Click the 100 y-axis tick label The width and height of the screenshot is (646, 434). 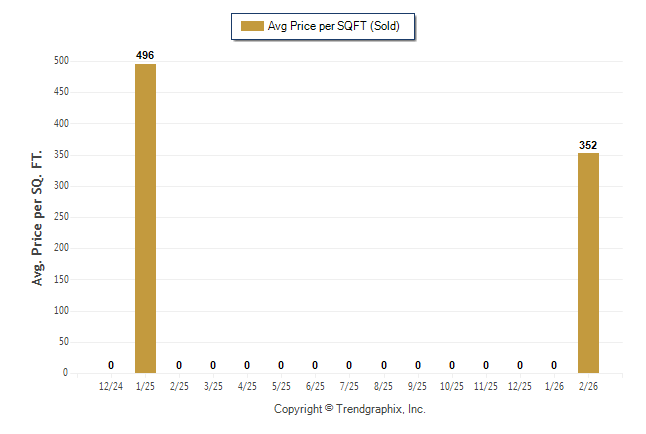click(x=62, y=311)
